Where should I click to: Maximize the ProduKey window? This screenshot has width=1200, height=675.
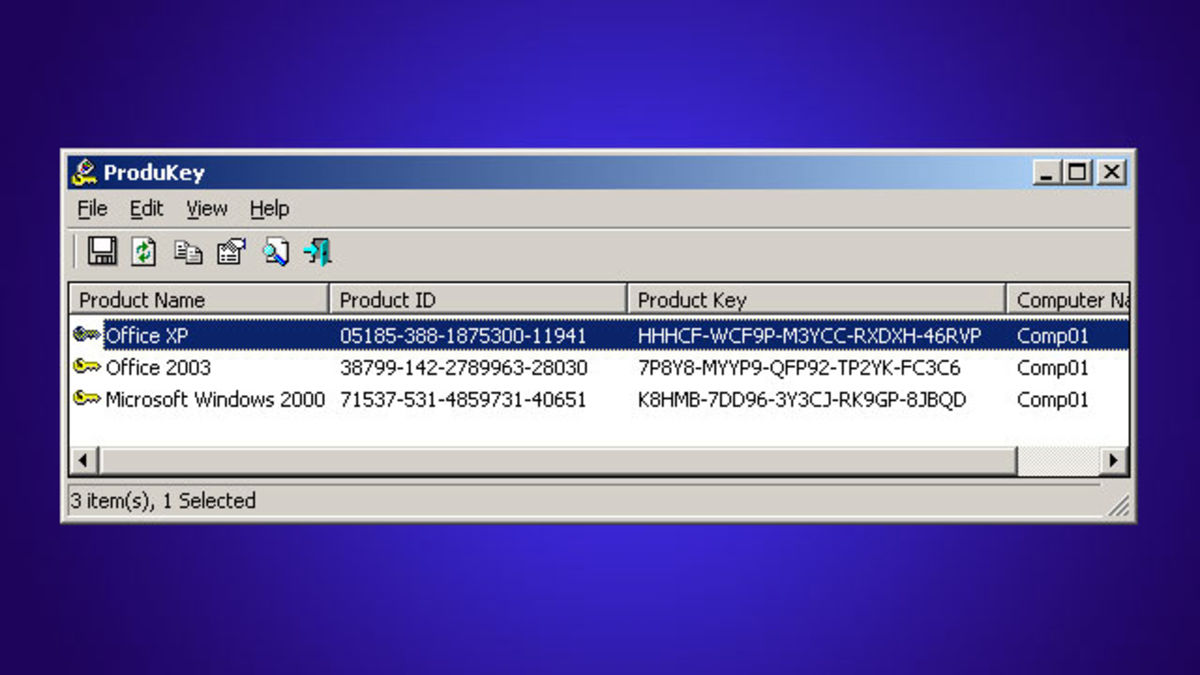(1077, 173)
